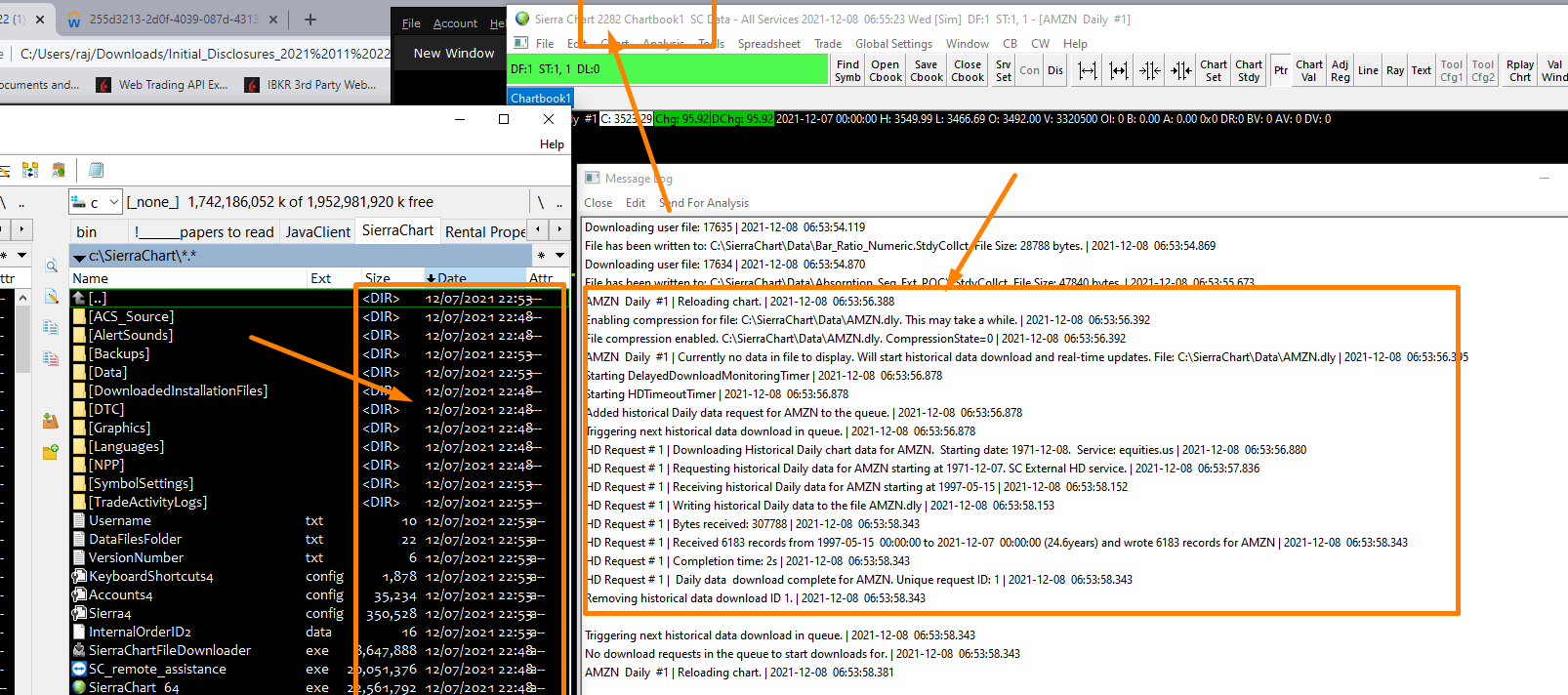Select the Line drawing tool

1368,70
